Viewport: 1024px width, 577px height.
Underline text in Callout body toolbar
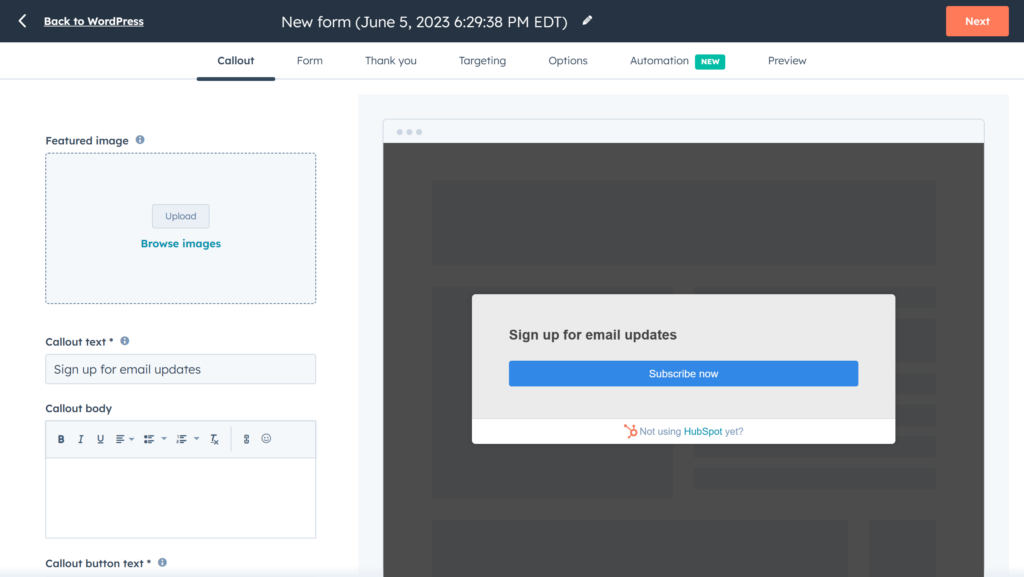[100, 439]
